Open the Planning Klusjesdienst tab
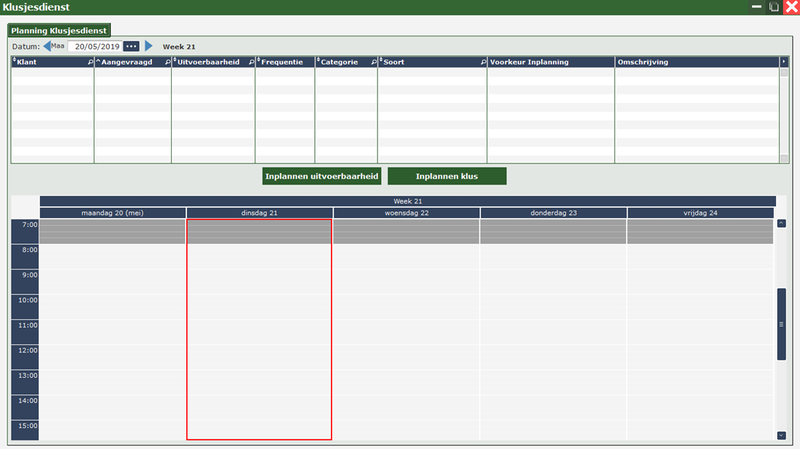 click(59, 31)
